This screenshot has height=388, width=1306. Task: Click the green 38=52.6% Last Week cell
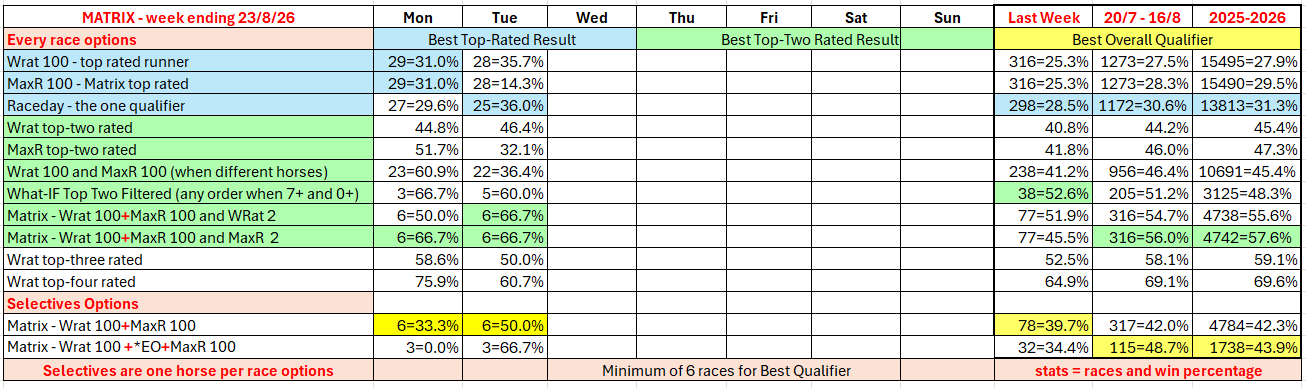1043,193
